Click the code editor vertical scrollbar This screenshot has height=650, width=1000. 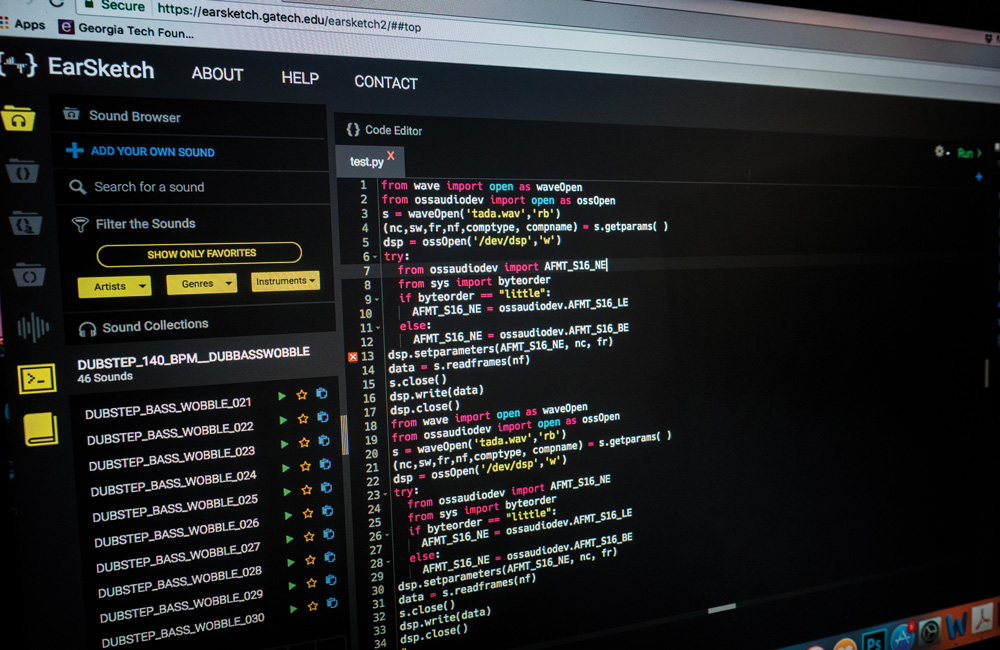(x=987, y=373)
